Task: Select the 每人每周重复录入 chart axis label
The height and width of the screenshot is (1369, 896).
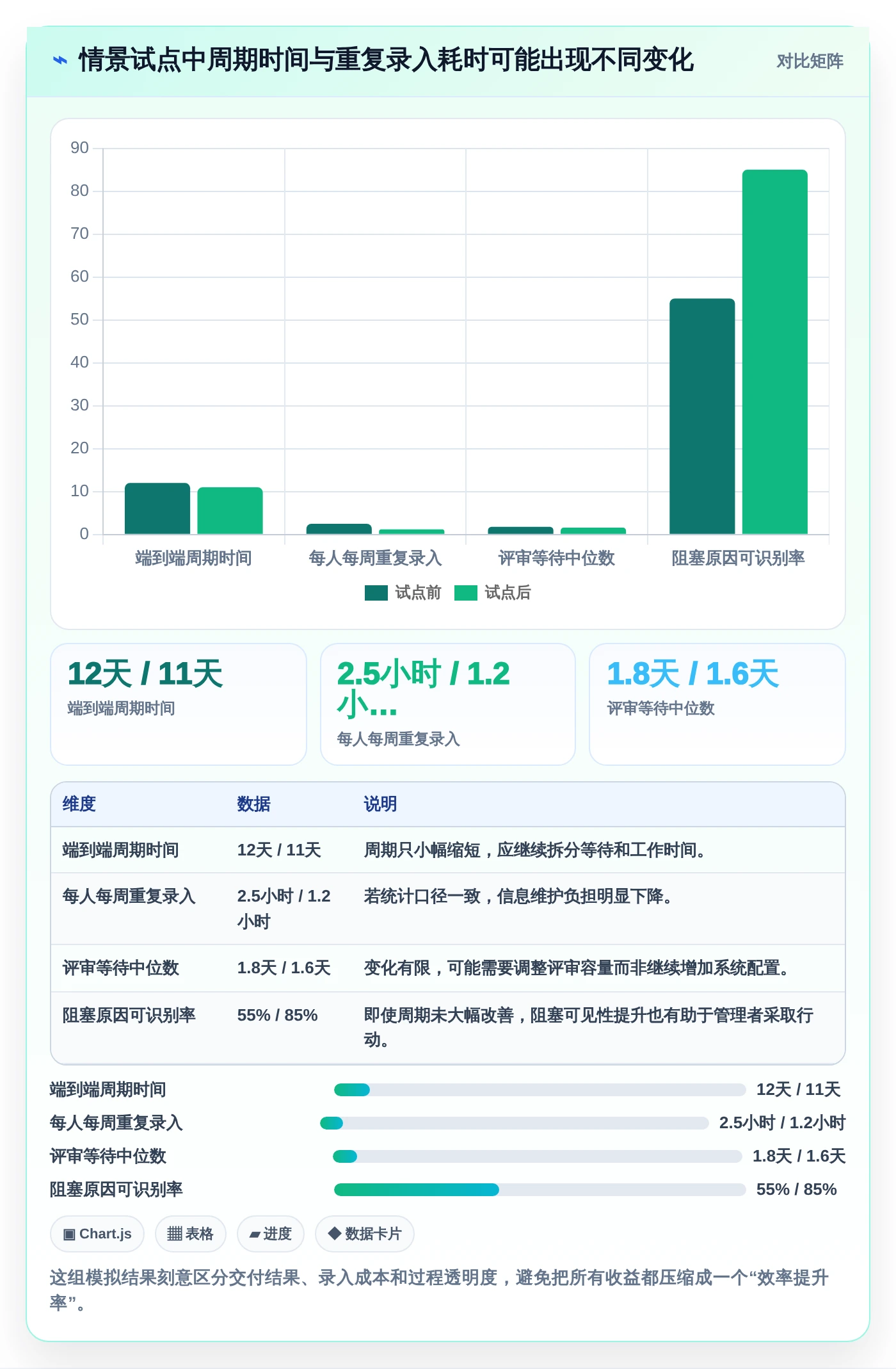Action: click(x=375, y=558)
